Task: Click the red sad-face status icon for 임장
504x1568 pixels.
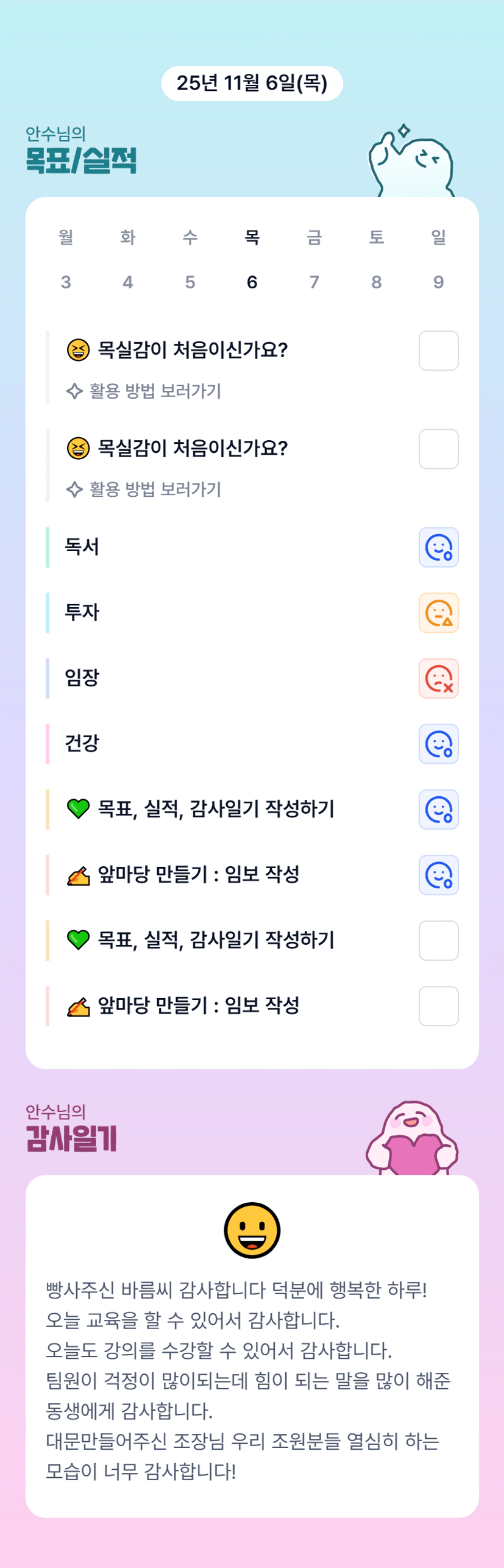Action: pos(438,678)
